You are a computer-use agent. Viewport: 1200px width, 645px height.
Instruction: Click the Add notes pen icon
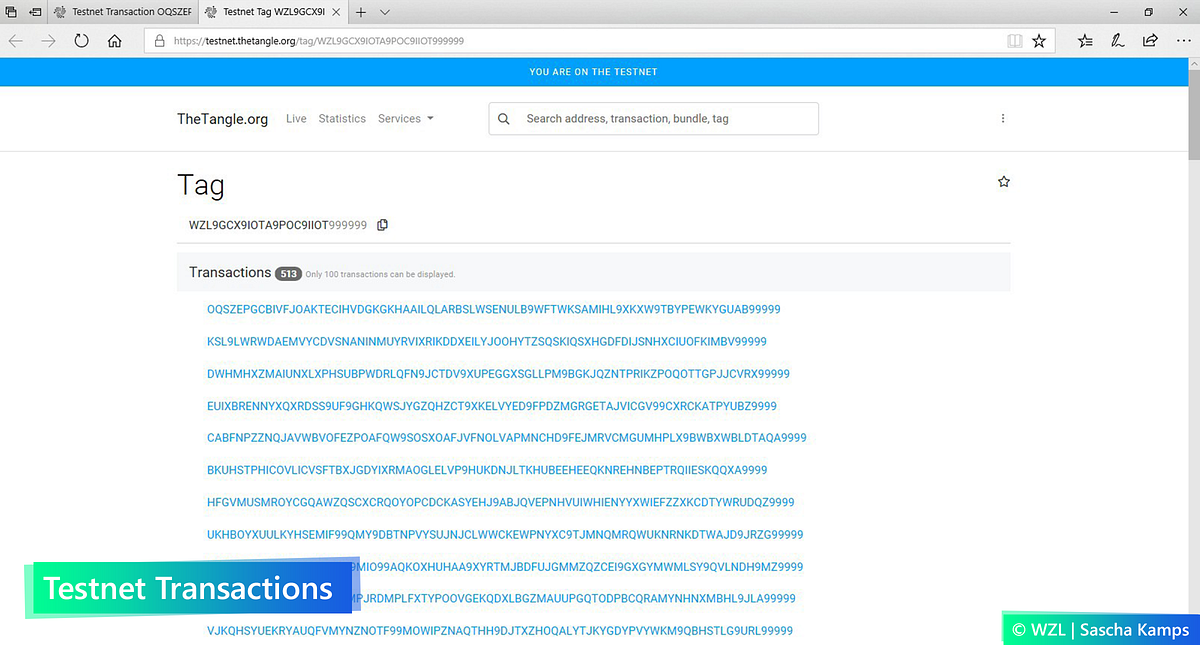coord(1118,41)
